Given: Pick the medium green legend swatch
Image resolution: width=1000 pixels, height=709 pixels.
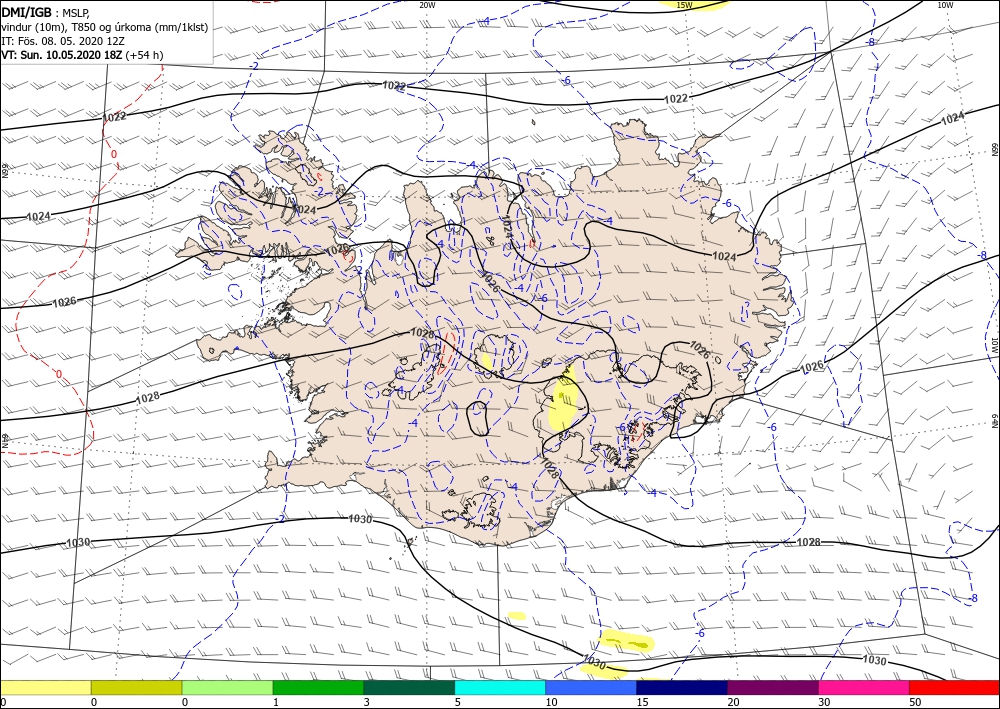Looking at the screenshot, I should coord(318,687).
